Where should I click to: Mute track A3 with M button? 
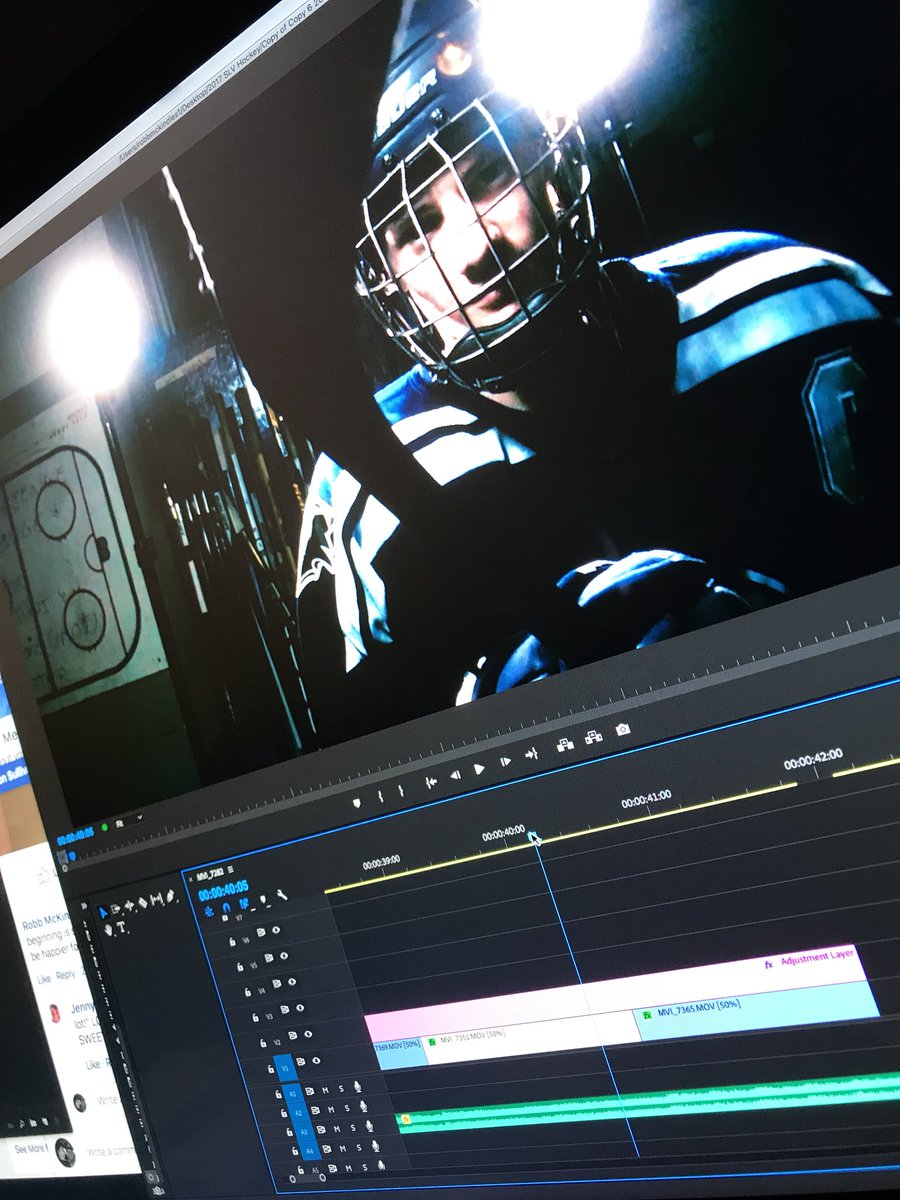[337, 1129]
